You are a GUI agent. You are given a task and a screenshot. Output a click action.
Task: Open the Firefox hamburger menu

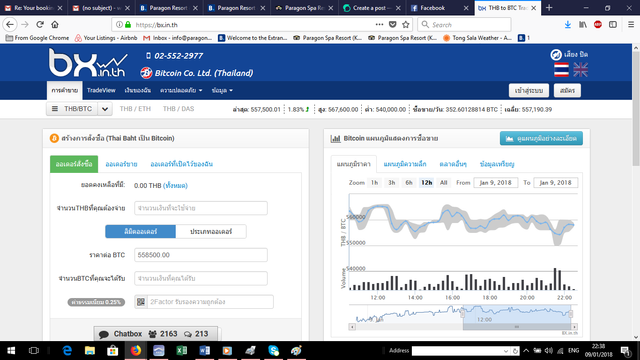[631, 24]
